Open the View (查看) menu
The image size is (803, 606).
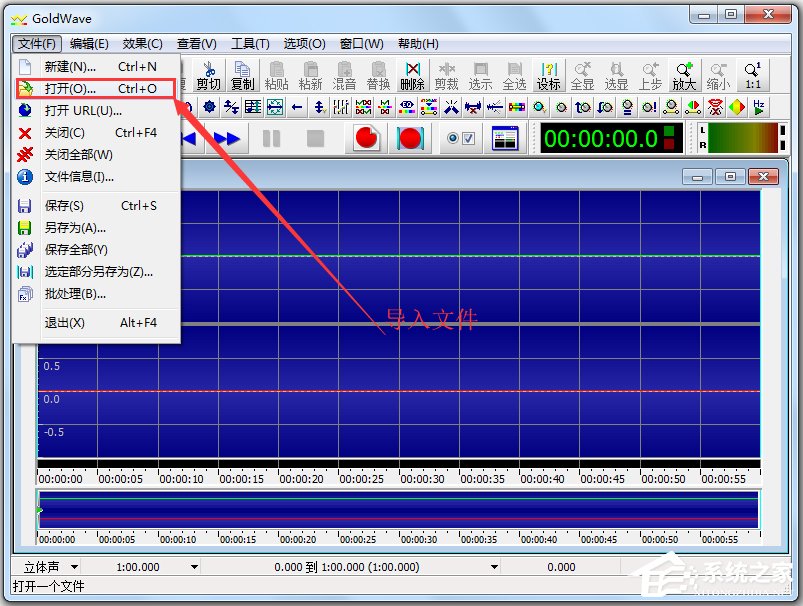tap(197, 44)
